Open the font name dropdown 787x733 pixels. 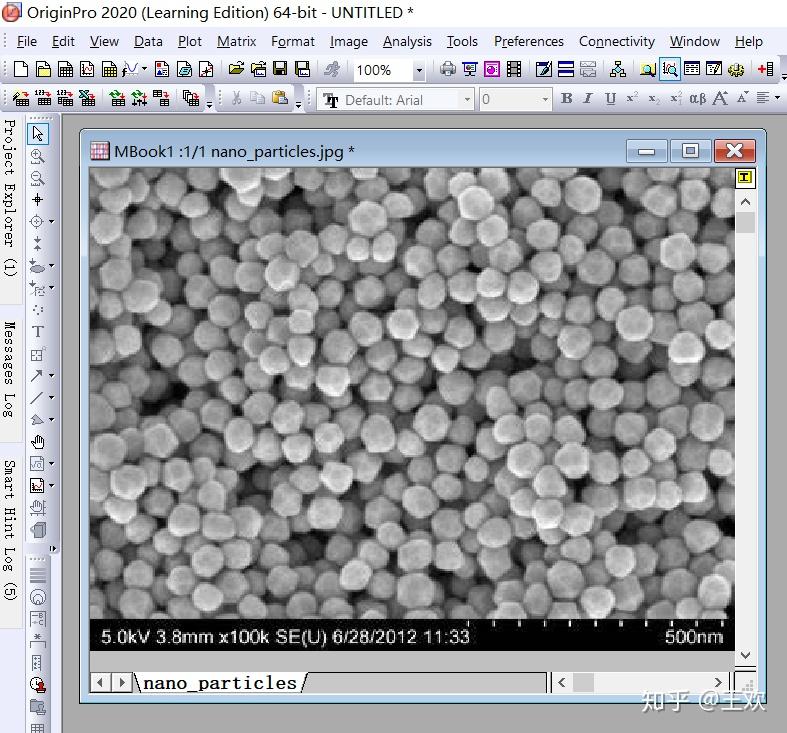tap(467, 99)
